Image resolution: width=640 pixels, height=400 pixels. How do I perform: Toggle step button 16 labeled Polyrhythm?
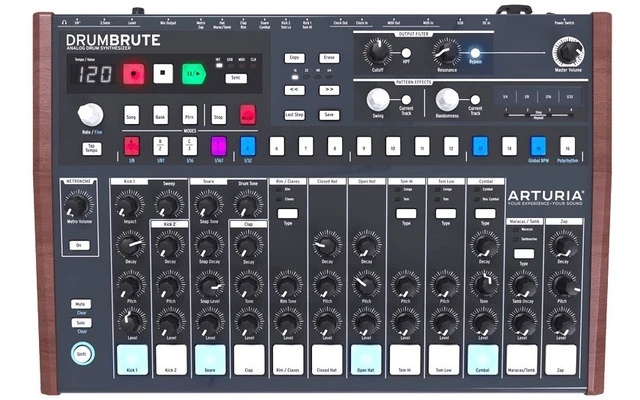click(567, 146)
